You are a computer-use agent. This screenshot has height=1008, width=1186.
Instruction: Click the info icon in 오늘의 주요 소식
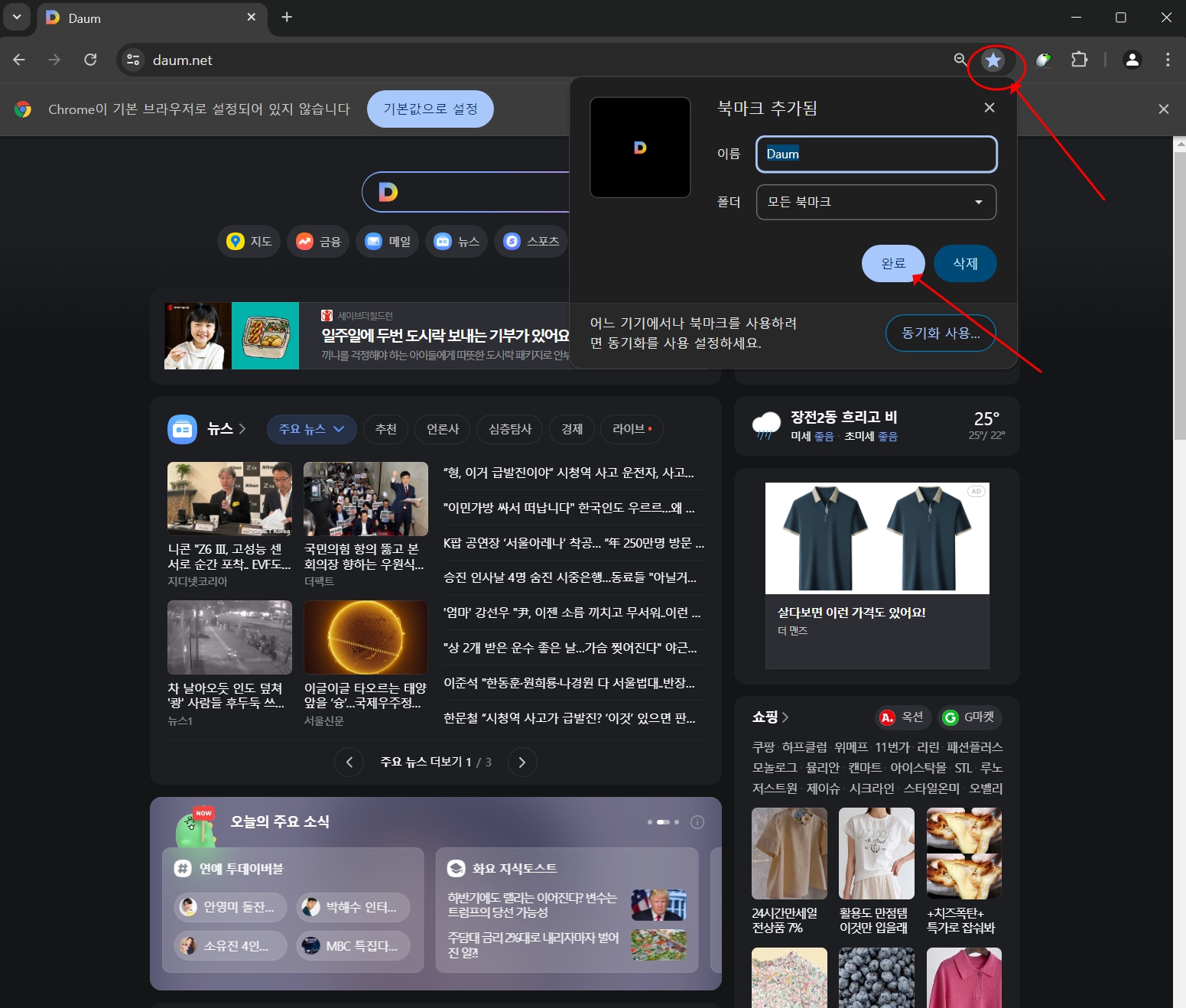(697, 822)
